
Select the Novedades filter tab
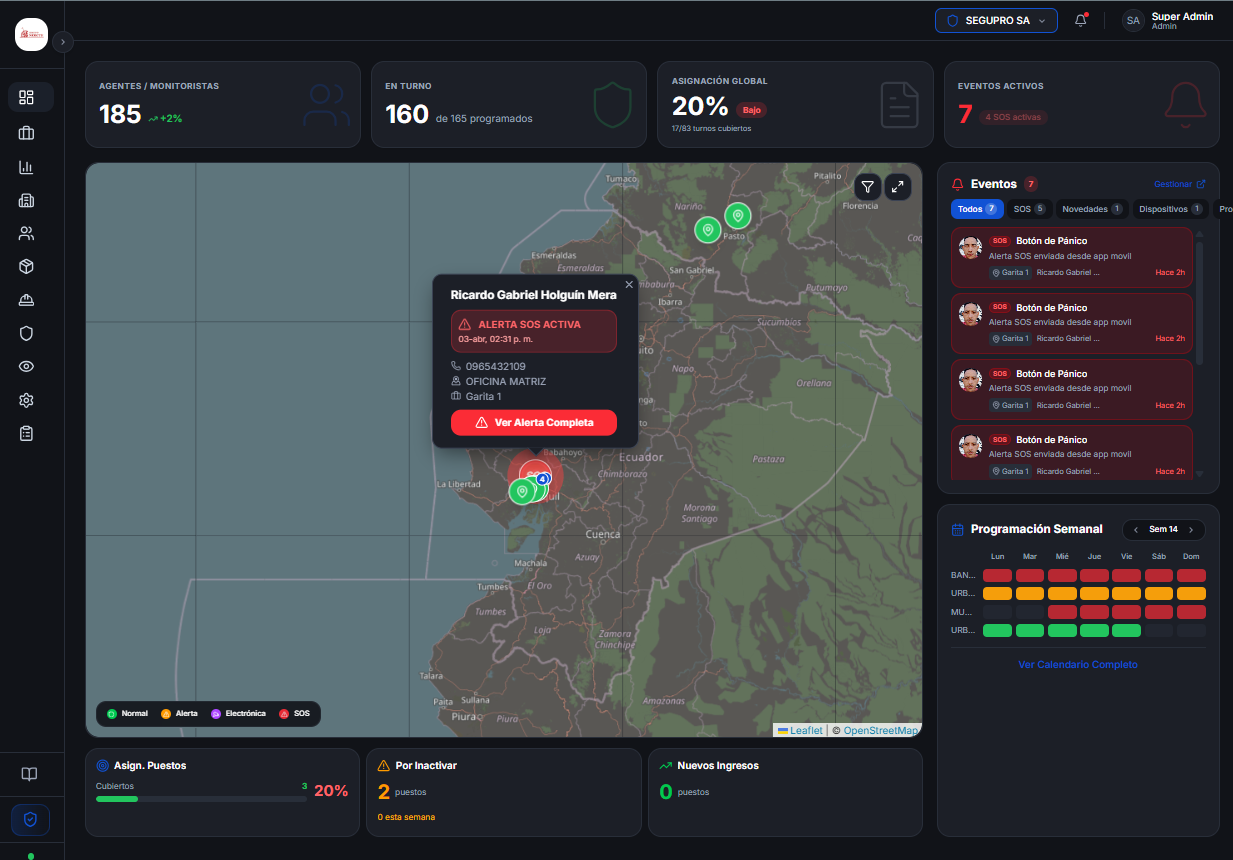pyautogui.click(x=1090, y=209)
